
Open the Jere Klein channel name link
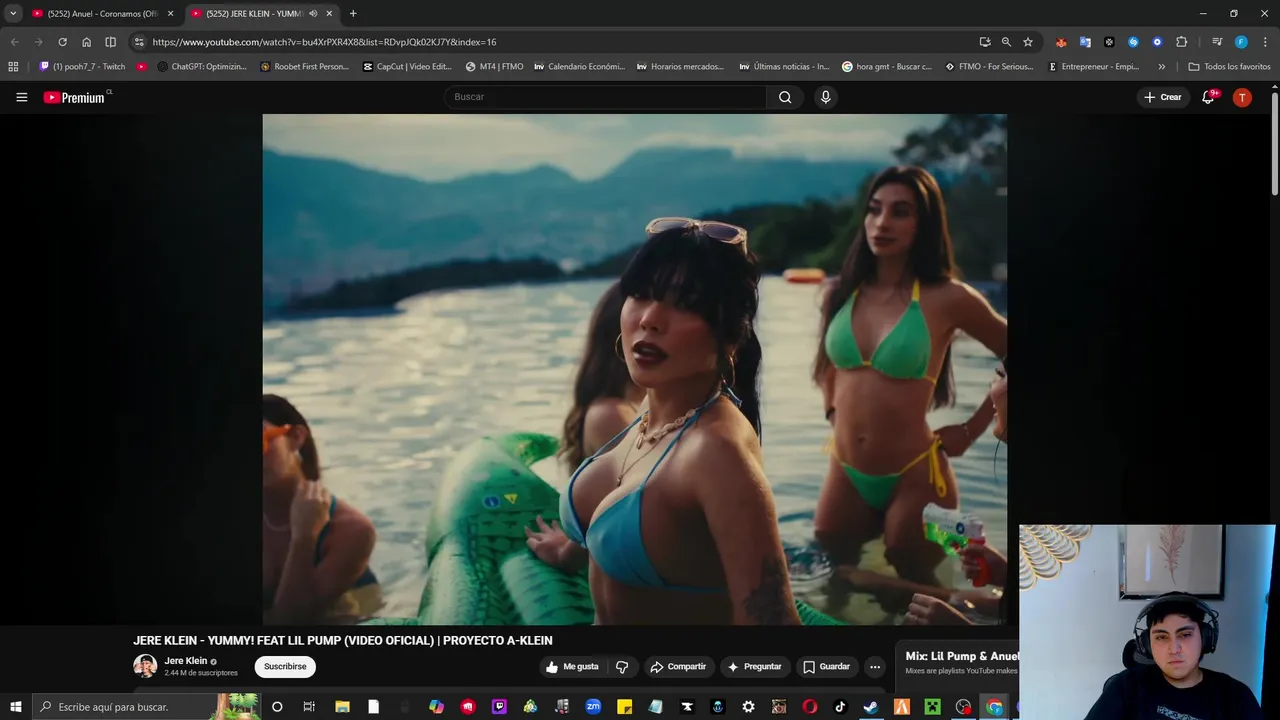186,661
